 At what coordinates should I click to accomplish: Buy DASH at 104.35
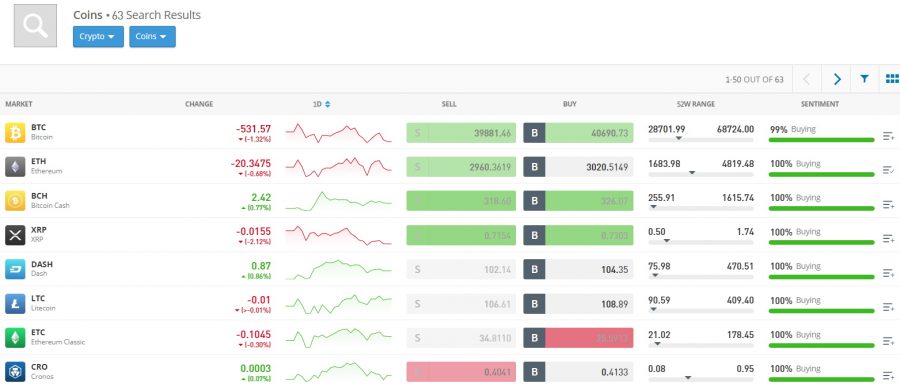[x=578, y=269]
